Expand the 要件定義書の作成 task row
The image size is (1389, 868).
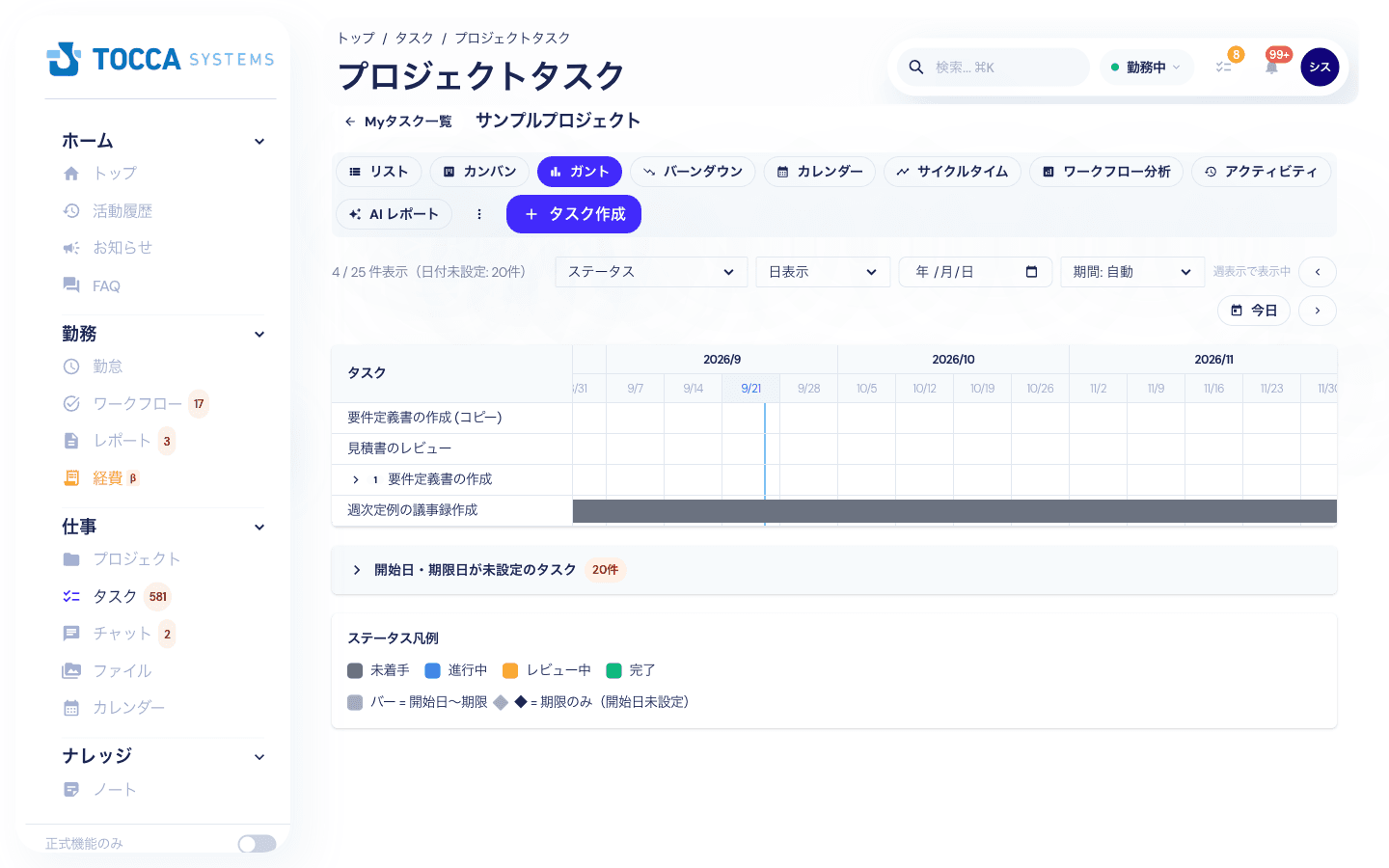tap(356, 479)
